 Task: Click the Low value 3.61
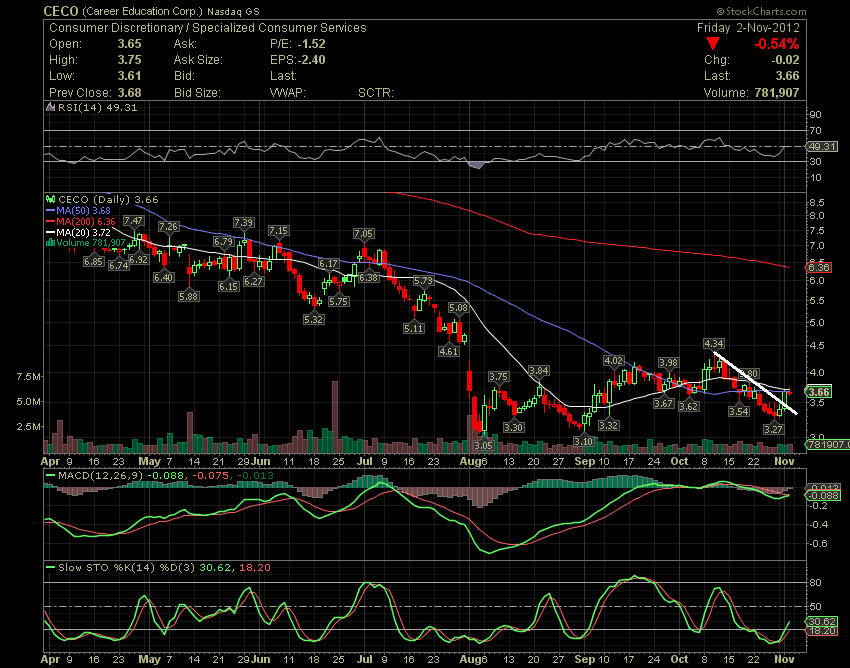(x=130, y=76)
